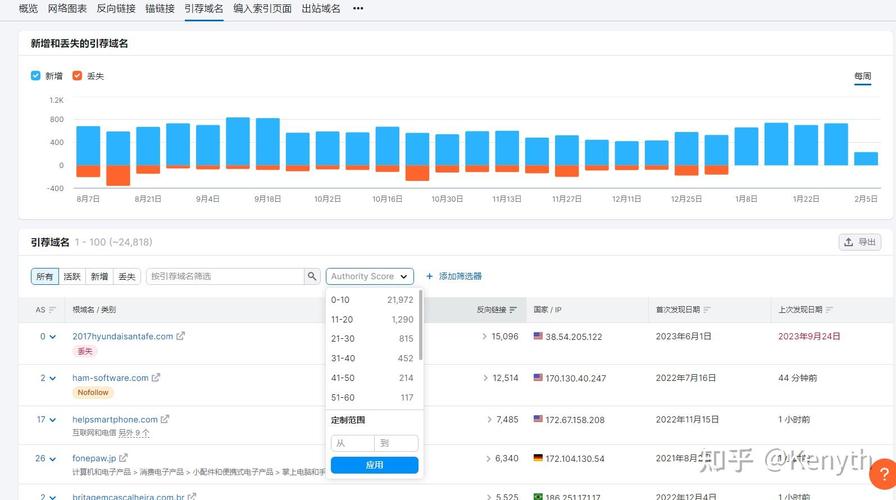Uncheck the 丢失 chart checkbox

click(77, 75)
